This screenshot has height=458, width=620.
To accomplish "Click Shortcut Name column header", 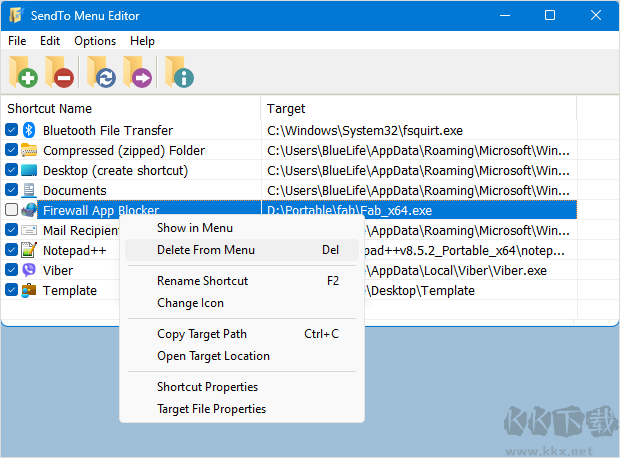I will tap(50, 108).
